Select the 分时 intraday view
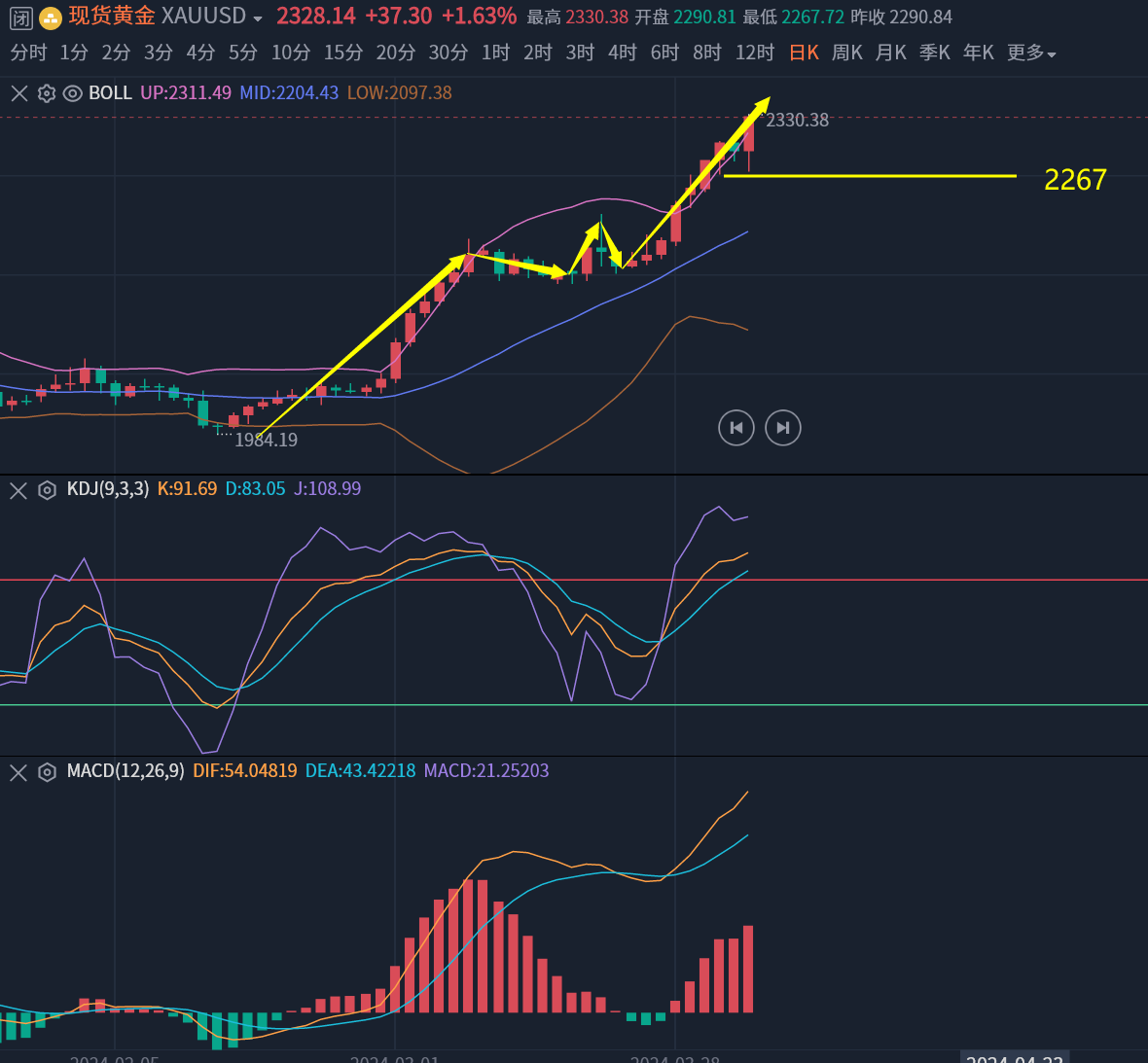Image resolution: width=1148 pixels, height=1063 pixels. coord(28,53)
